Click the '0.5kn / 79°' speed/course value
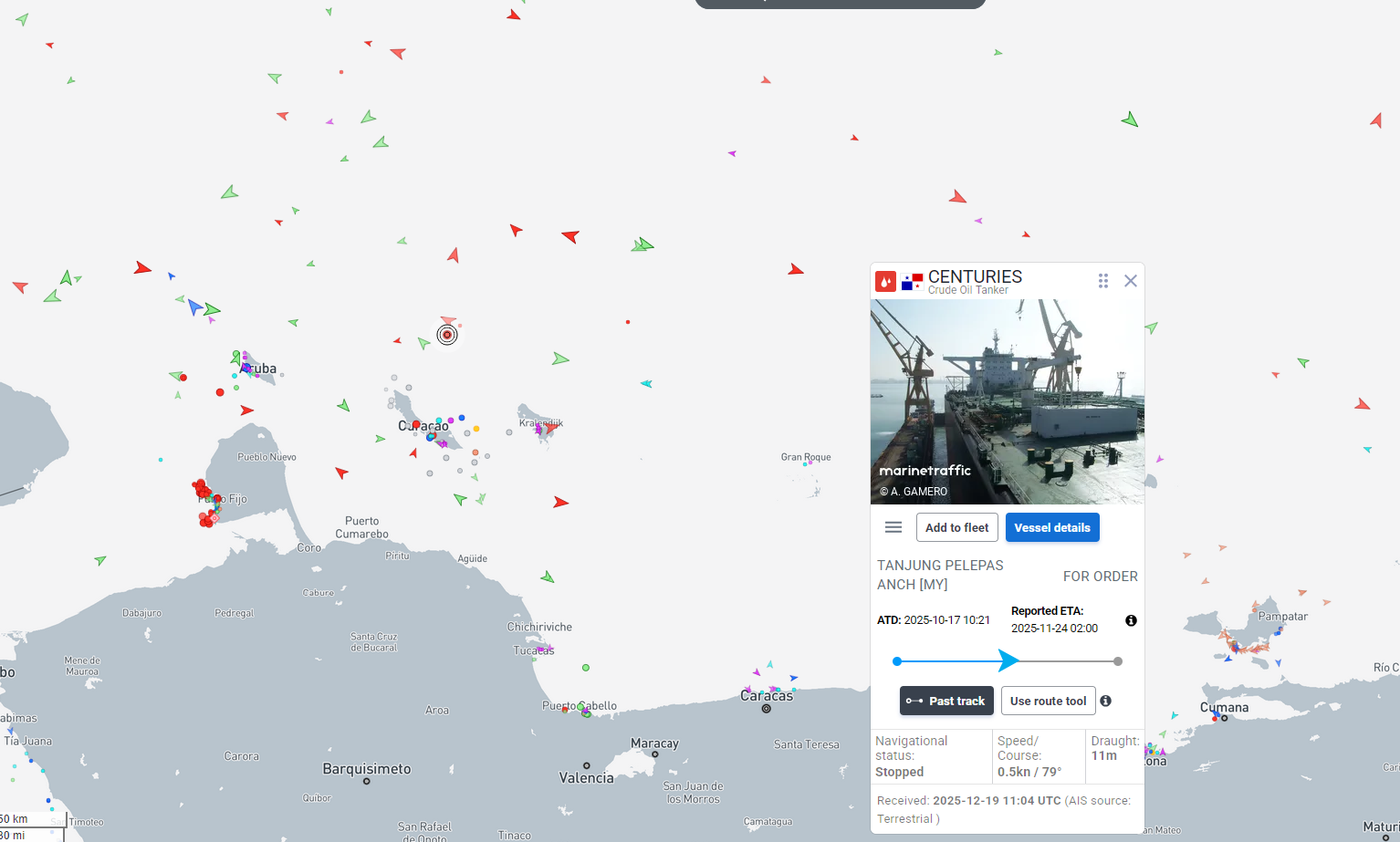Viewport: 1400px width, 842px height. point(1029,772)
